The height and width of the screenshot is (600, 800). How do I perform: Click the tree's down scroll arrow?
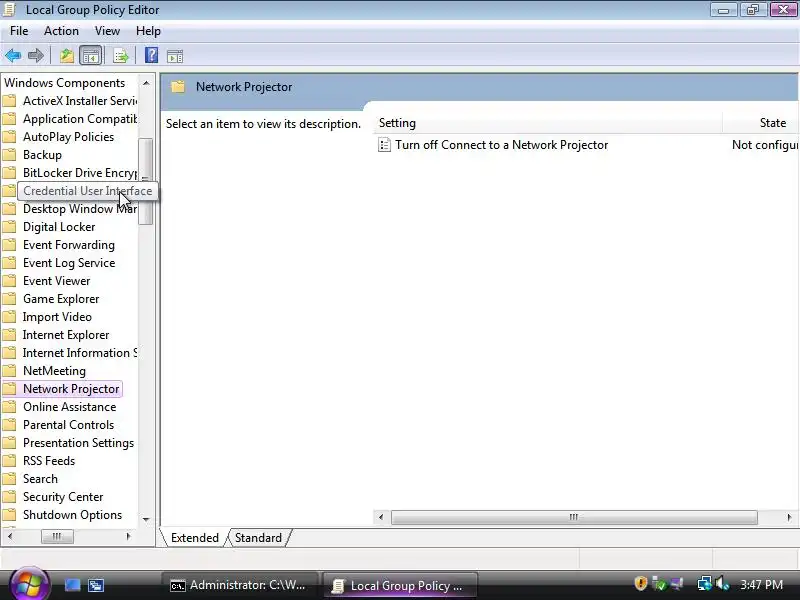146,520
